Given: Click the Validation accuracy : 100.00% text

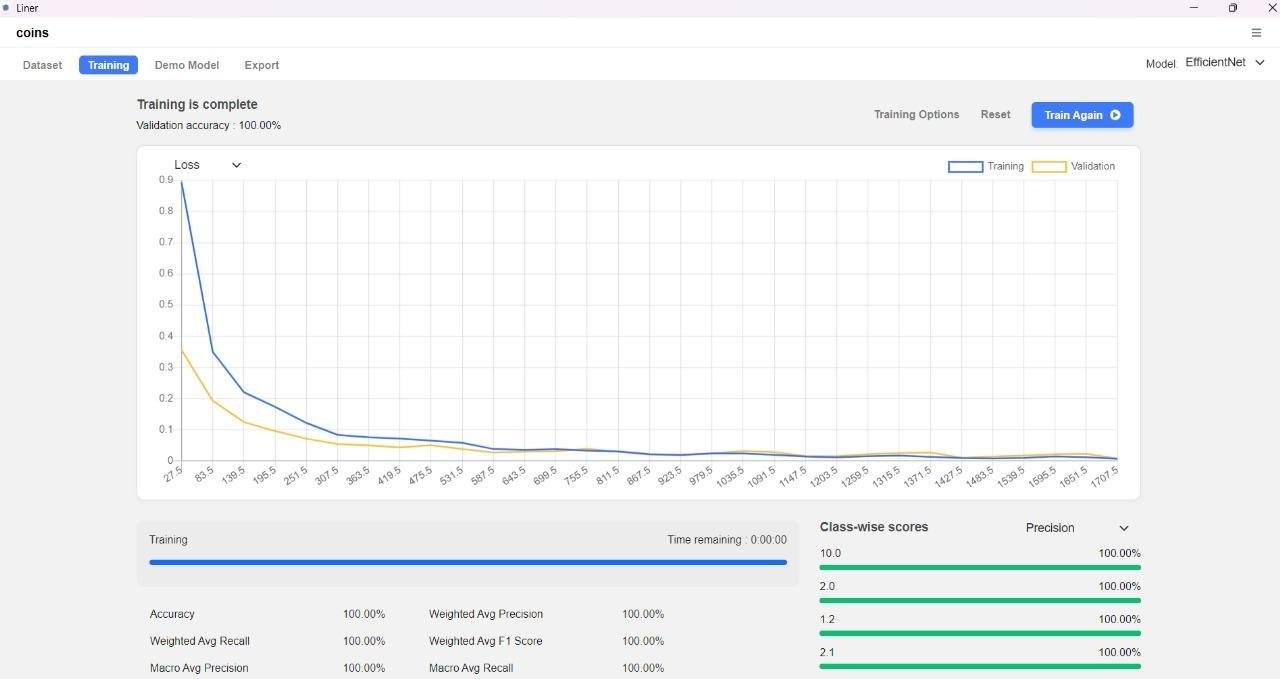Looking at the screenshot, I should pyautogui.click(x=209, y=126).
